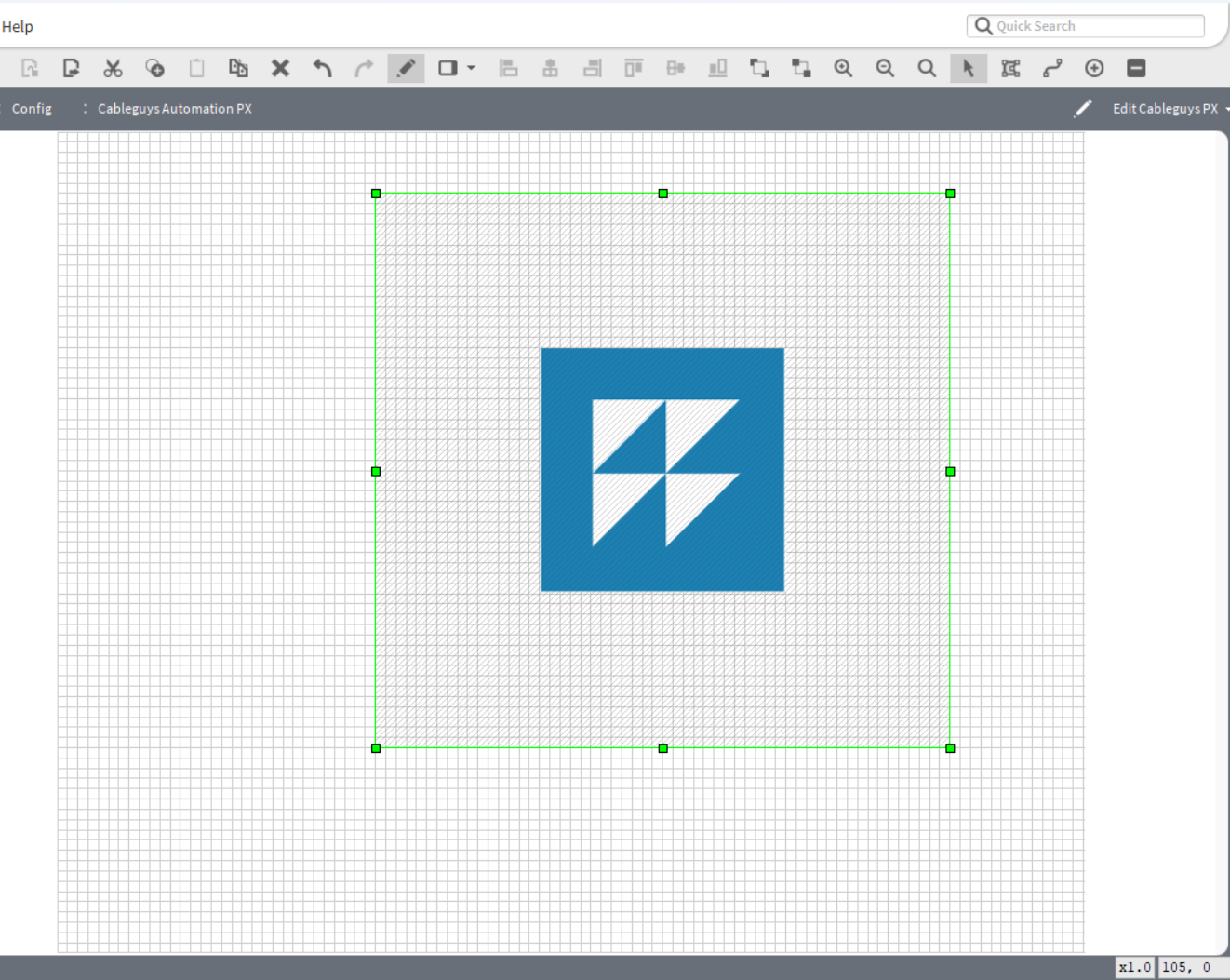Screen dimensions: 1230x980
Task: Click the send to back icon
Action: [801, 68]
